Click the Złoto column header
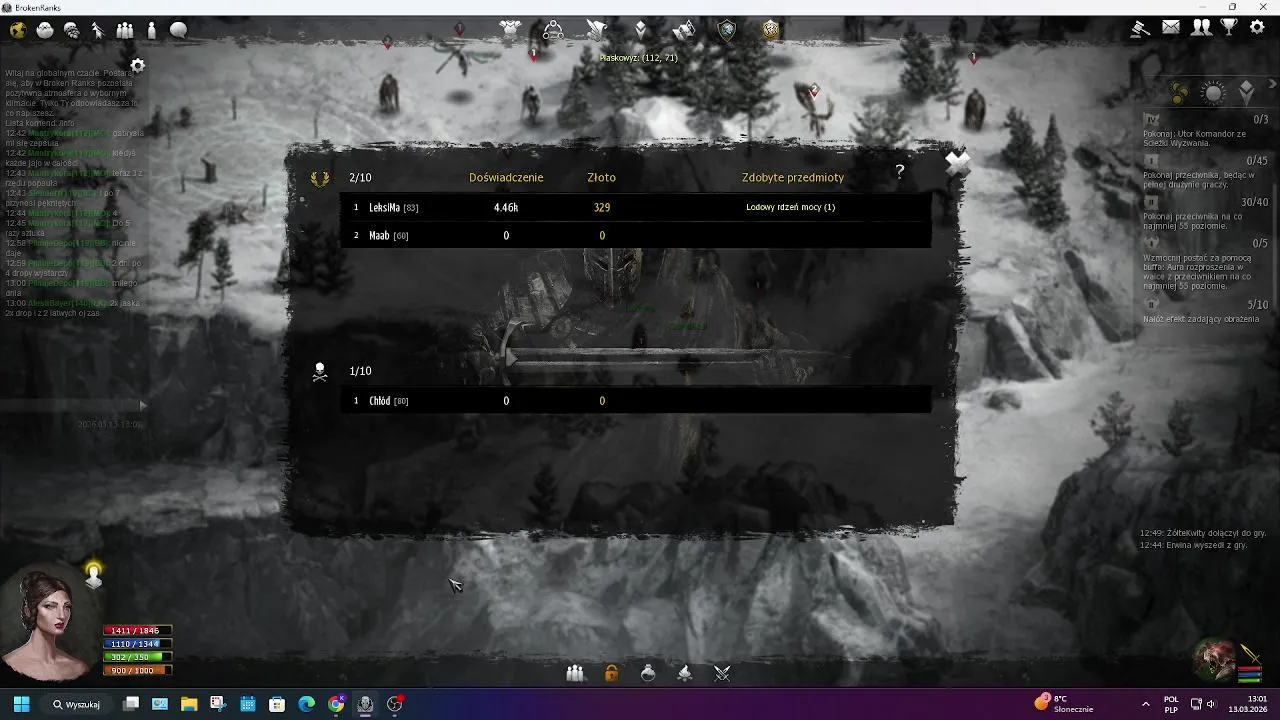 pyautogui.click(x=601, y=177)
